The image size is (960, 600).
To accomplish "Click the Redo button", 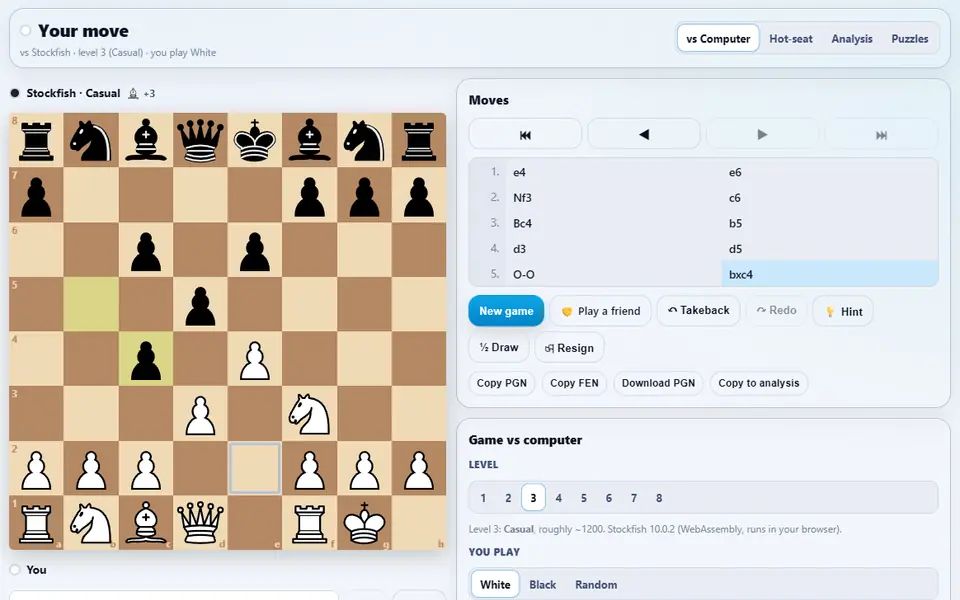I will pyautogui.click(x=776, y=310).
